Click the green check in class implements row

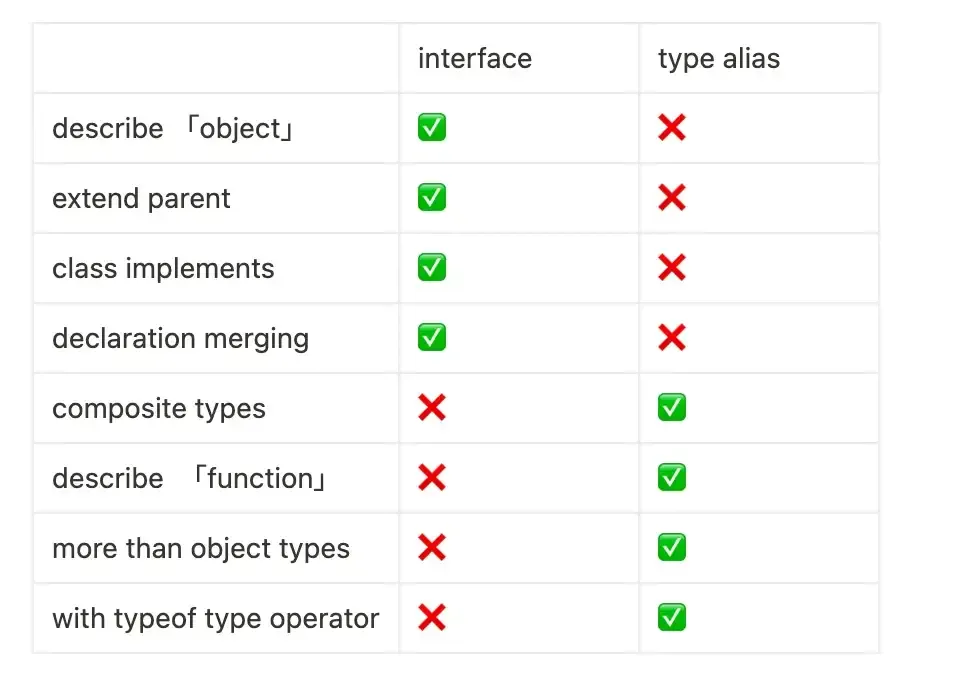click(x=432, y=268)
